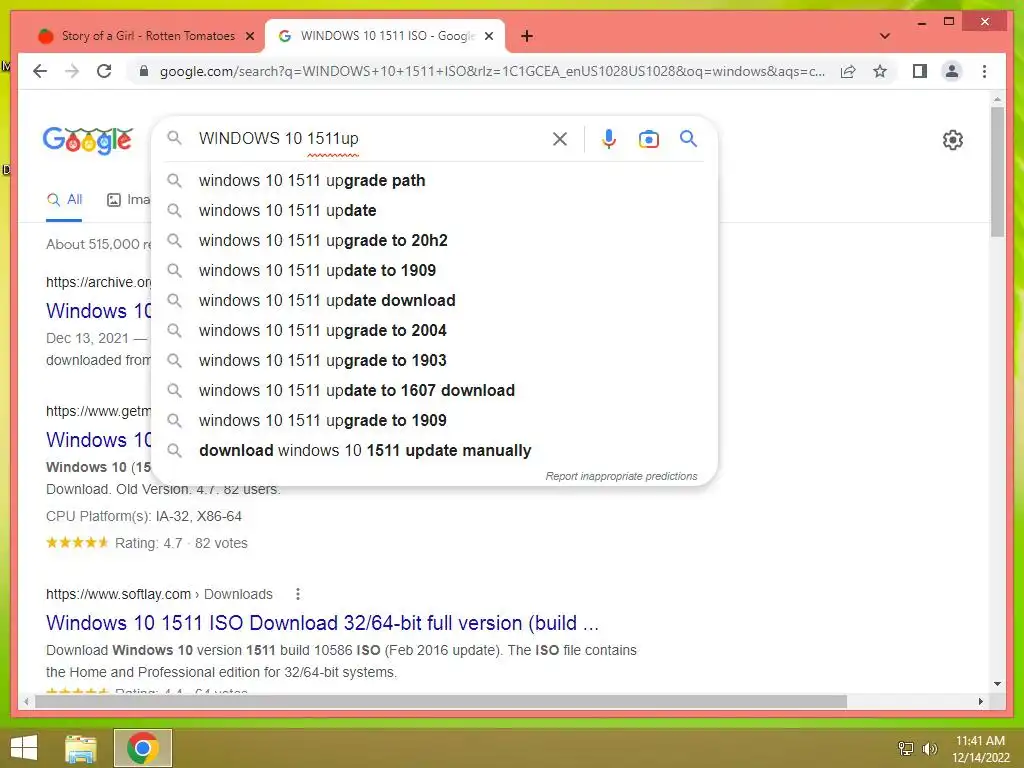1024x768 pixels.
Task: Reload the current page
Action: click(104, 71)
